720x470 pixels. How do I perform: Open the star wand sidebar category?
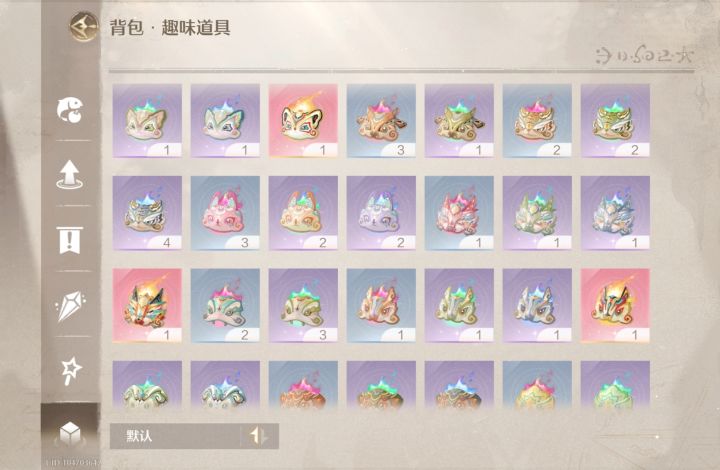pos(71,371)
